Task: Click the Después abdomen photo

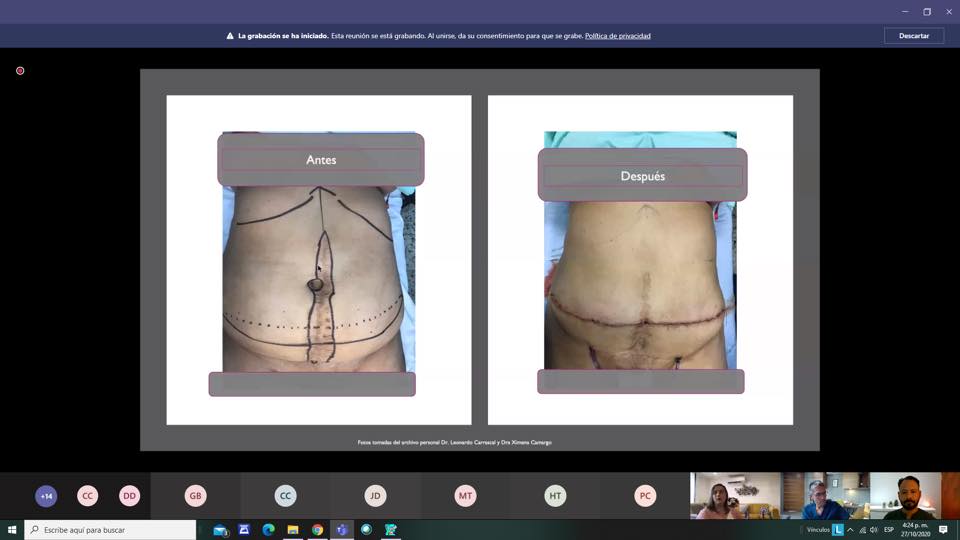Action: [640, 285]
